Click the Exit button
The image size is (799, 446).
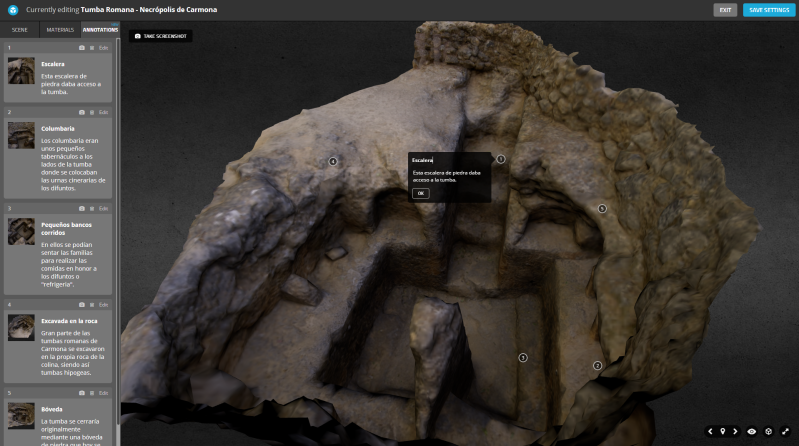point(725,10)
